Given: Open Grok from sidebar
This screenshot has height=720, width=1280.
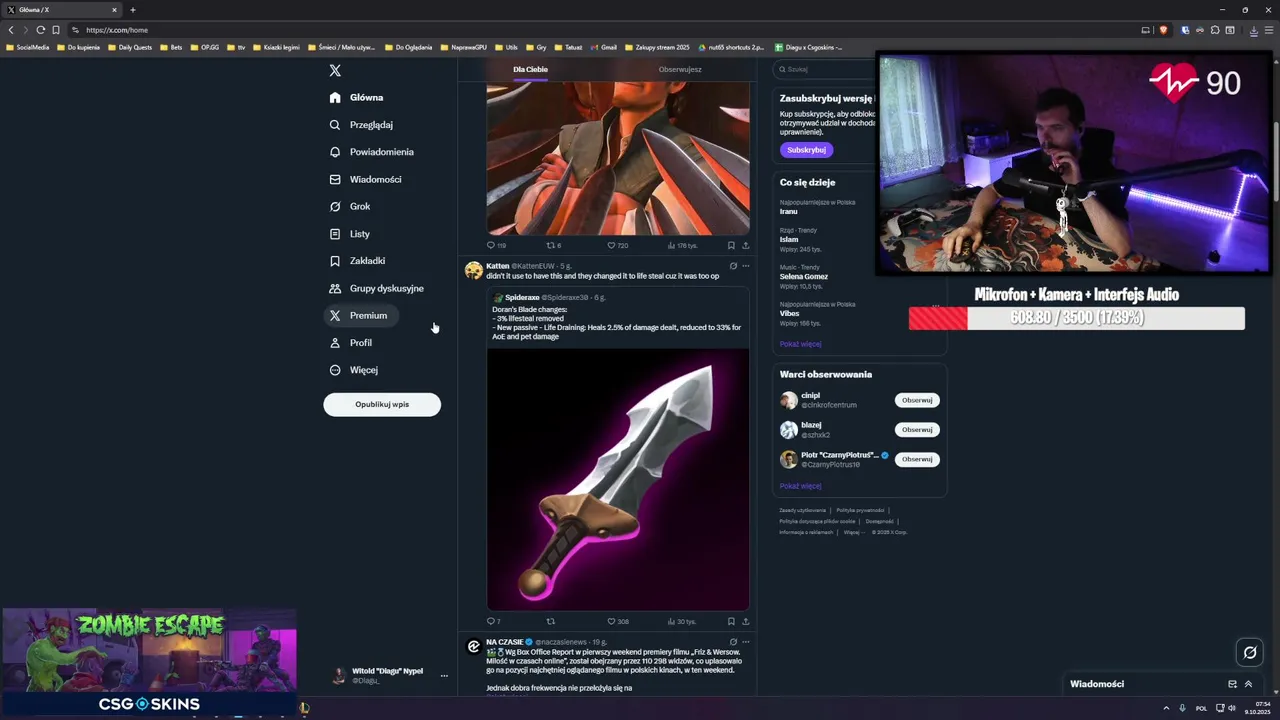Looking at the screenshot, I should (x=350, y=206).
